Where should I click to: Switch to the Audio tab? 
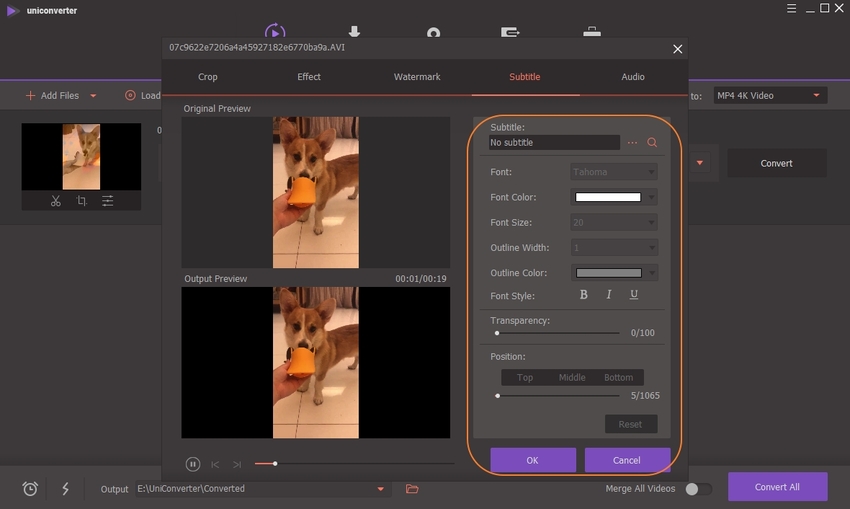633,77
